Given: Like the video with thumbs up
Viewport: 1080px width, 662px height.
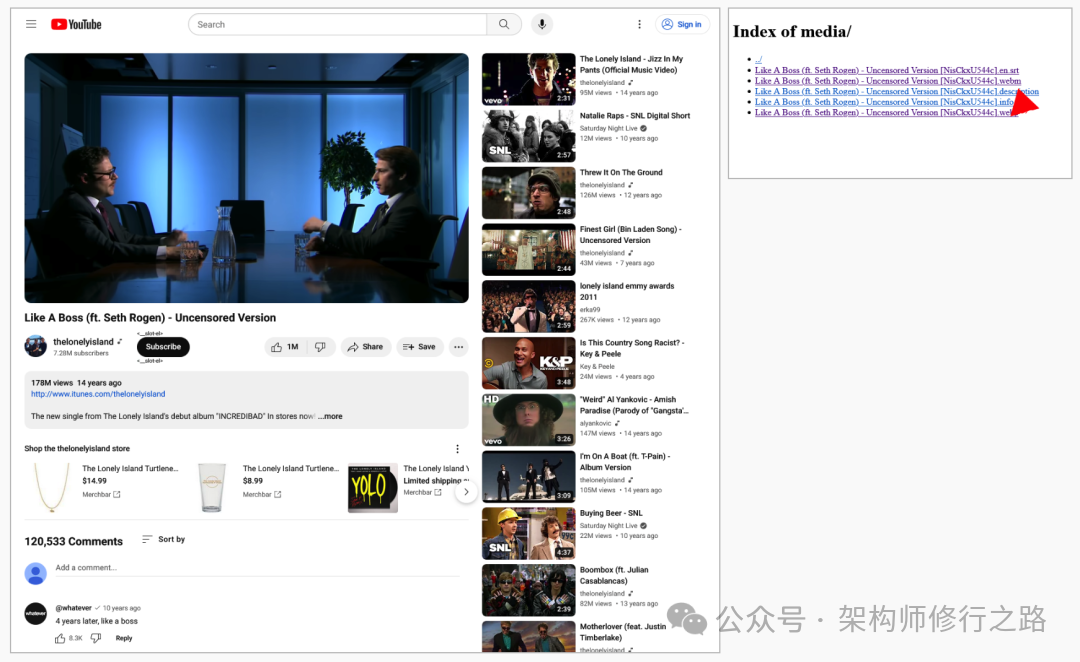Looking at the screenshot, I should (x=285, y=347).
